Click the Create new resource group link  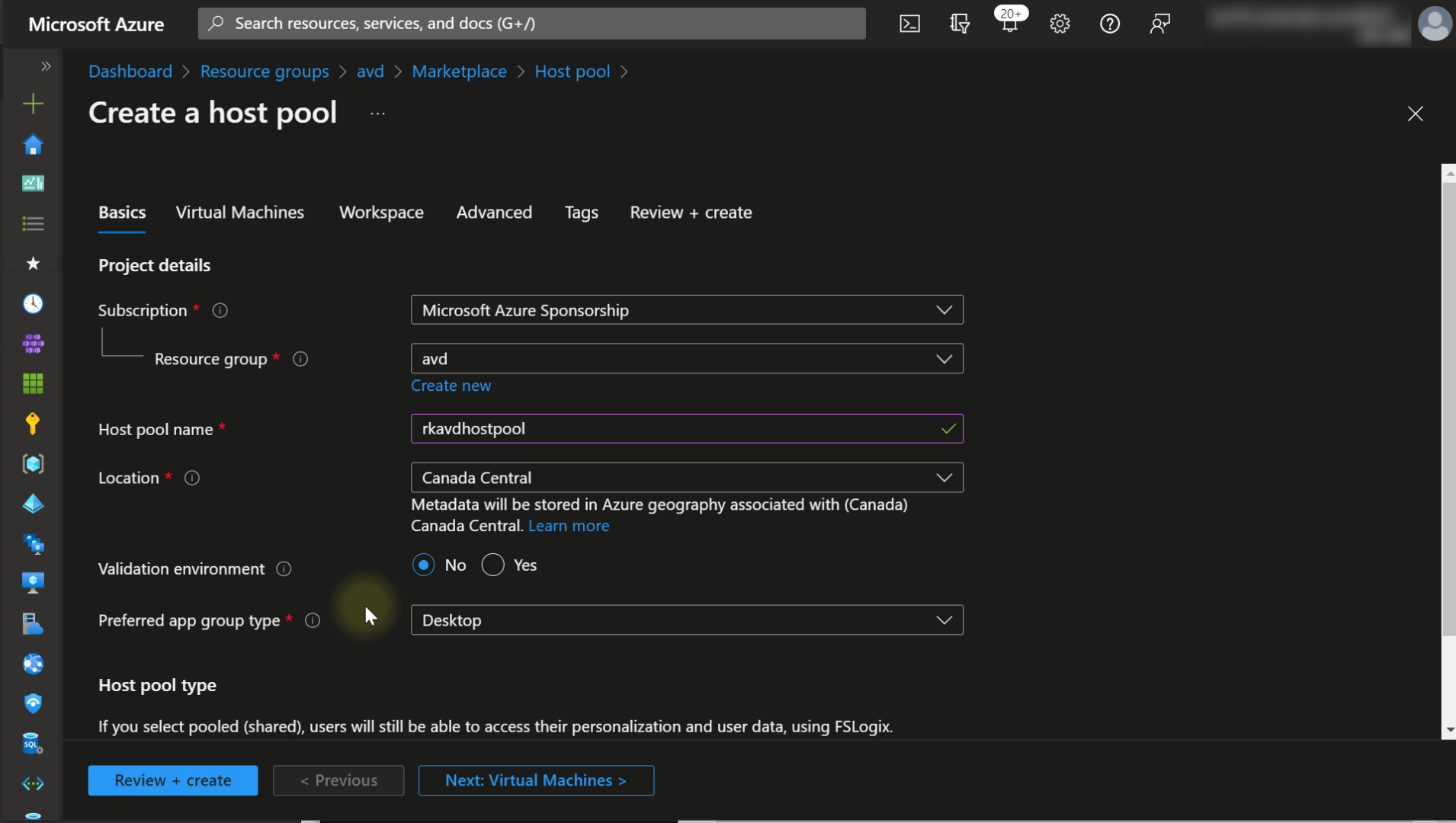coord(451,386)
